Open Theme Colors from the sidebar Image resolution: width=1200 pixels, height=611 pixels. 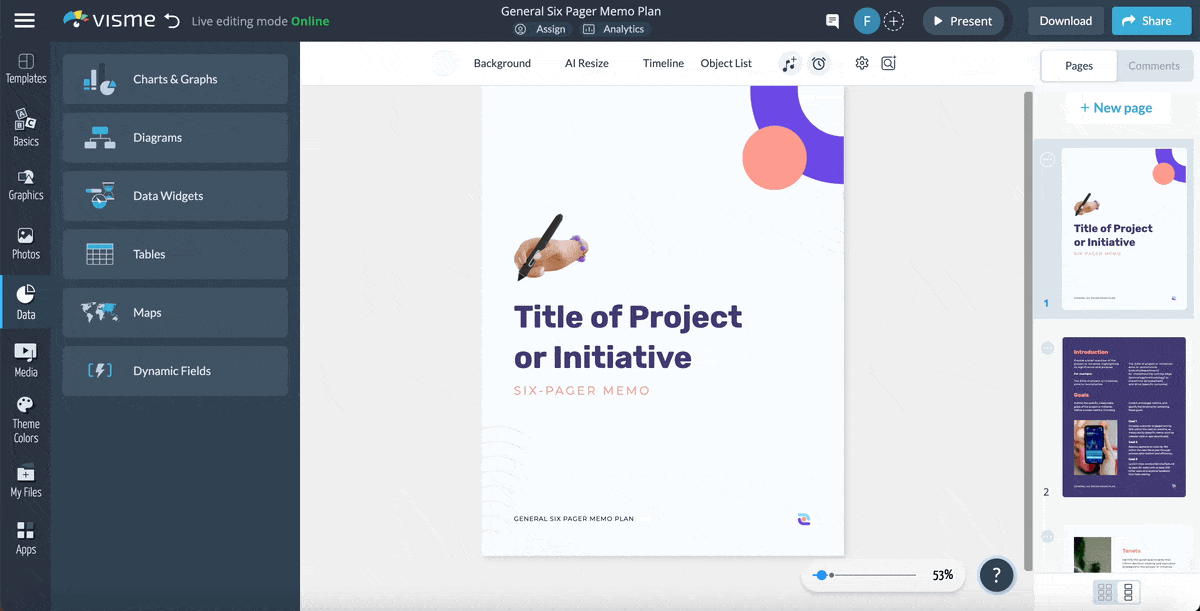tap(26, 415)
